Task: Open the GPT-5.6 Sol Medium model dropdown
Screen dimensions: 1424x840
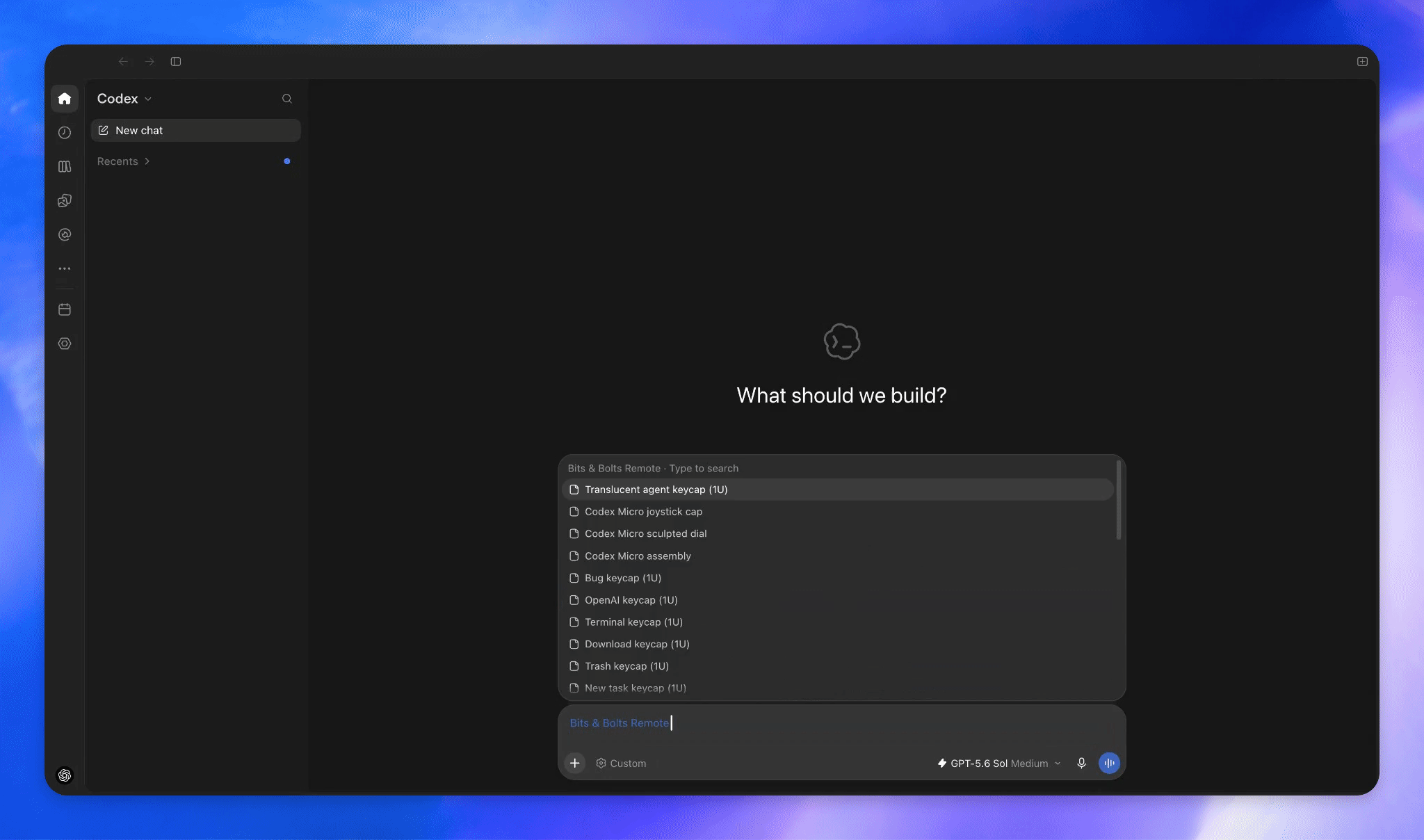Action: [999, 764]
